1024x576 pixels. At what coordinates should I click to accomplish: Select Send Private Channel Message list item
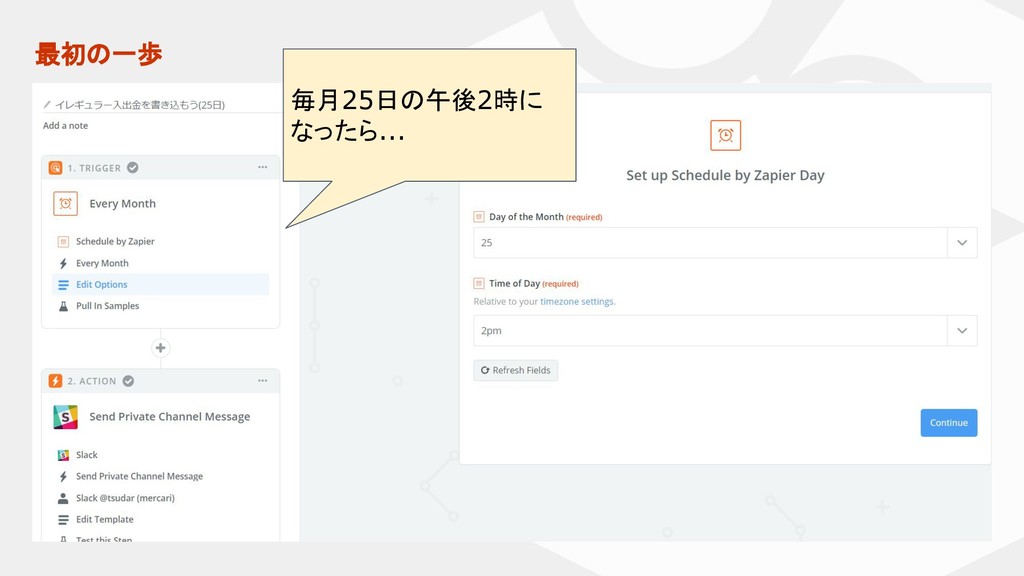139,477
